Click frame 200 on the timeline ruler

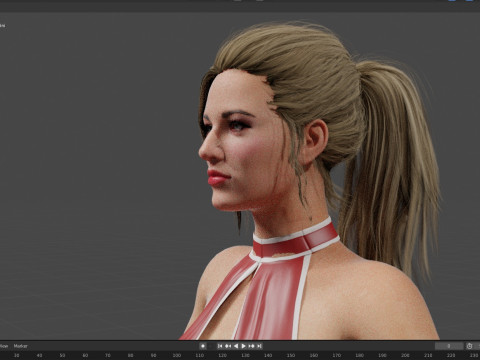(x=405, y=356)
